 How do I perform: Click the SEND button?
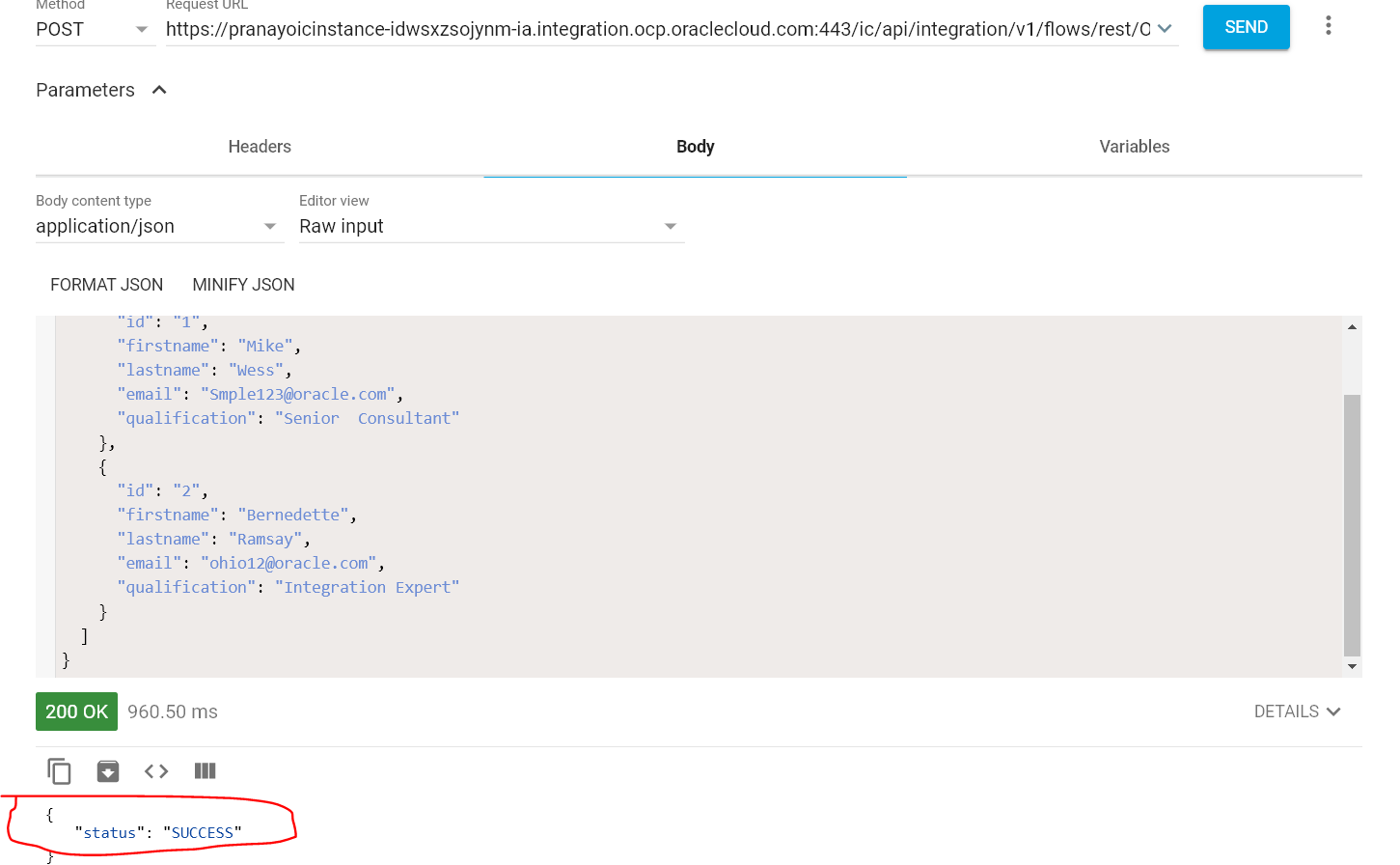1246,27
